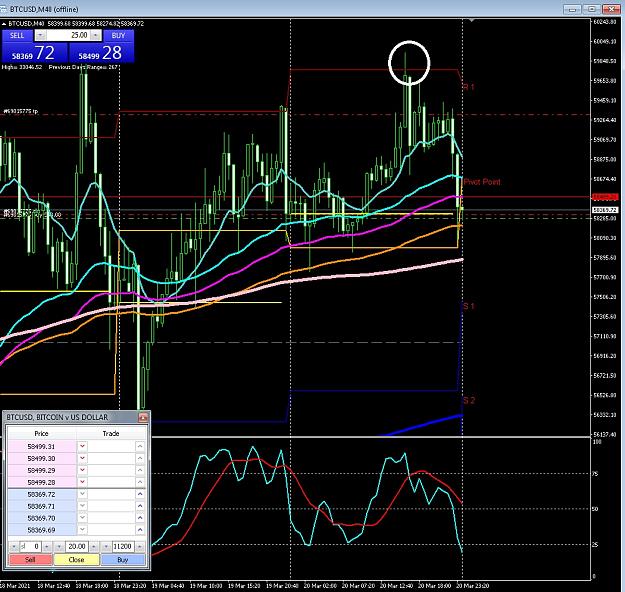
Task: Sell arrow on the 58369.69 row
Action: [x=82, y=530]
